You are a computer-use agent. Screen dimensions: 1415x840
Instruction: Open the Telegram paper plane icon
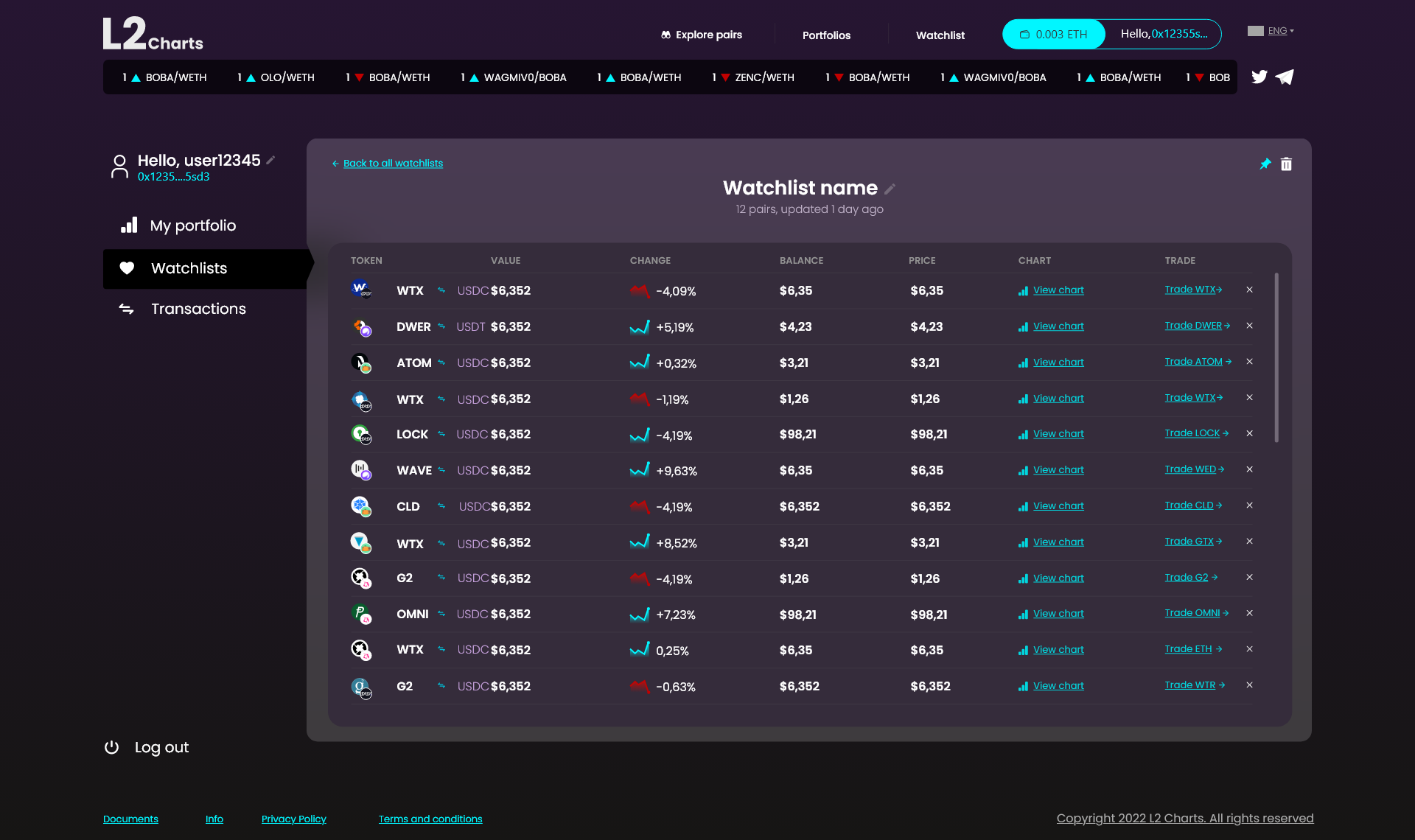[1285, 77]
